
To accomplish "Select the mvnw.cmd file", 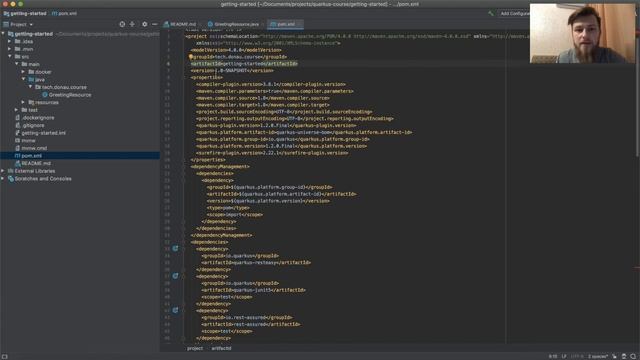I will (x=34, y=148).
